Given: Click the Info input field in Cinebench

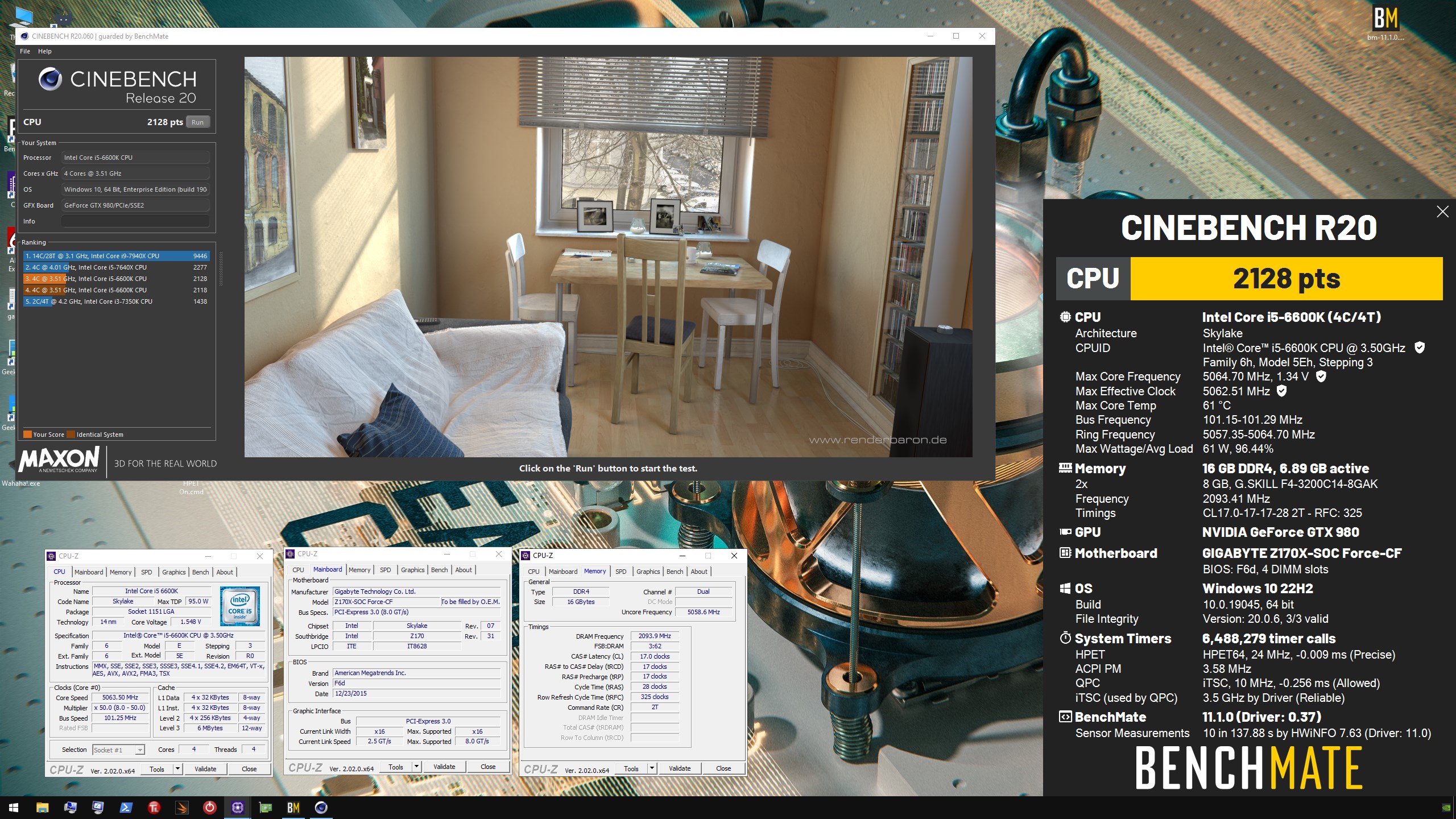Looking at the screenshot, I should (x=135, y=221).
